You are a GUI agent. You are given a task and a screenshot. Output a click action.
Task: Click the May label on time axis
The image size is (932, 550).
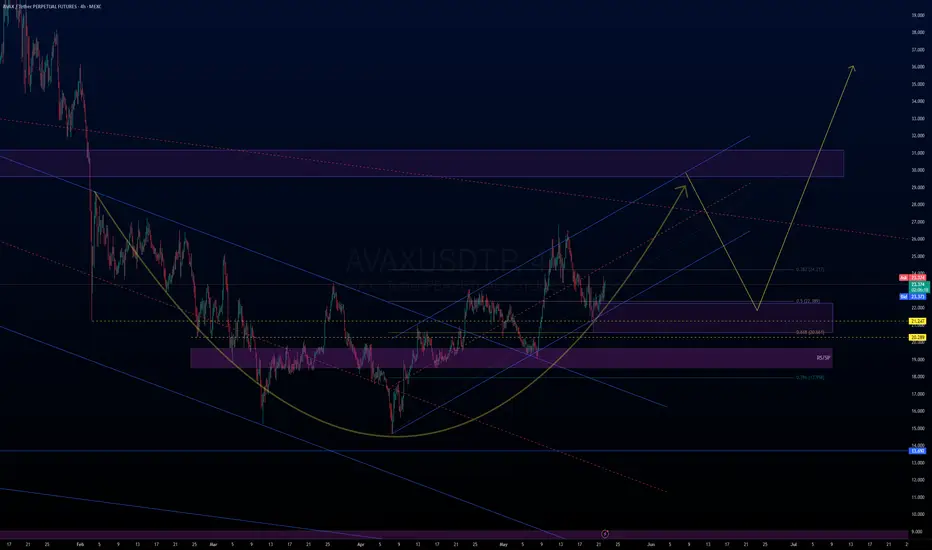(503, 544)
